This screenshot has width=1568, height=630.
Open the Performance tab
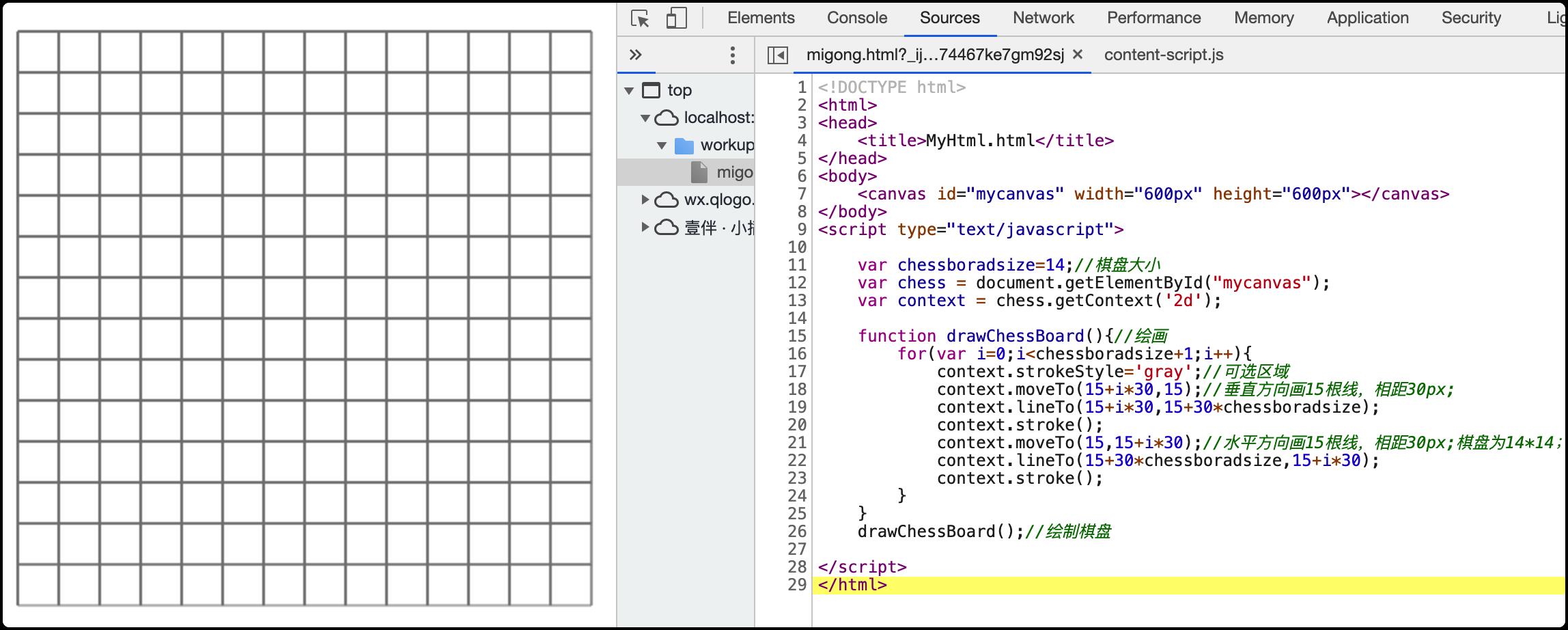click(1153, 18)
